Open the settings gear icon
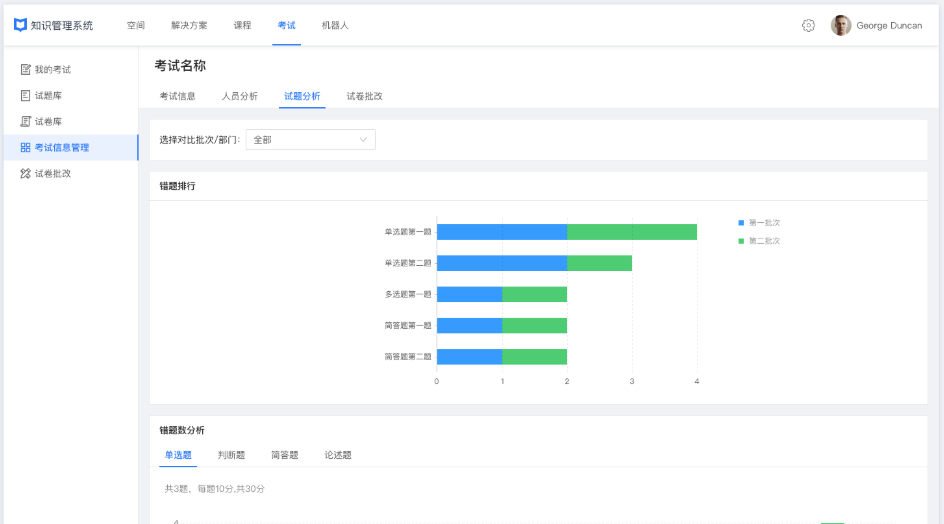944x524 pixels. click(x=808, y=25)
